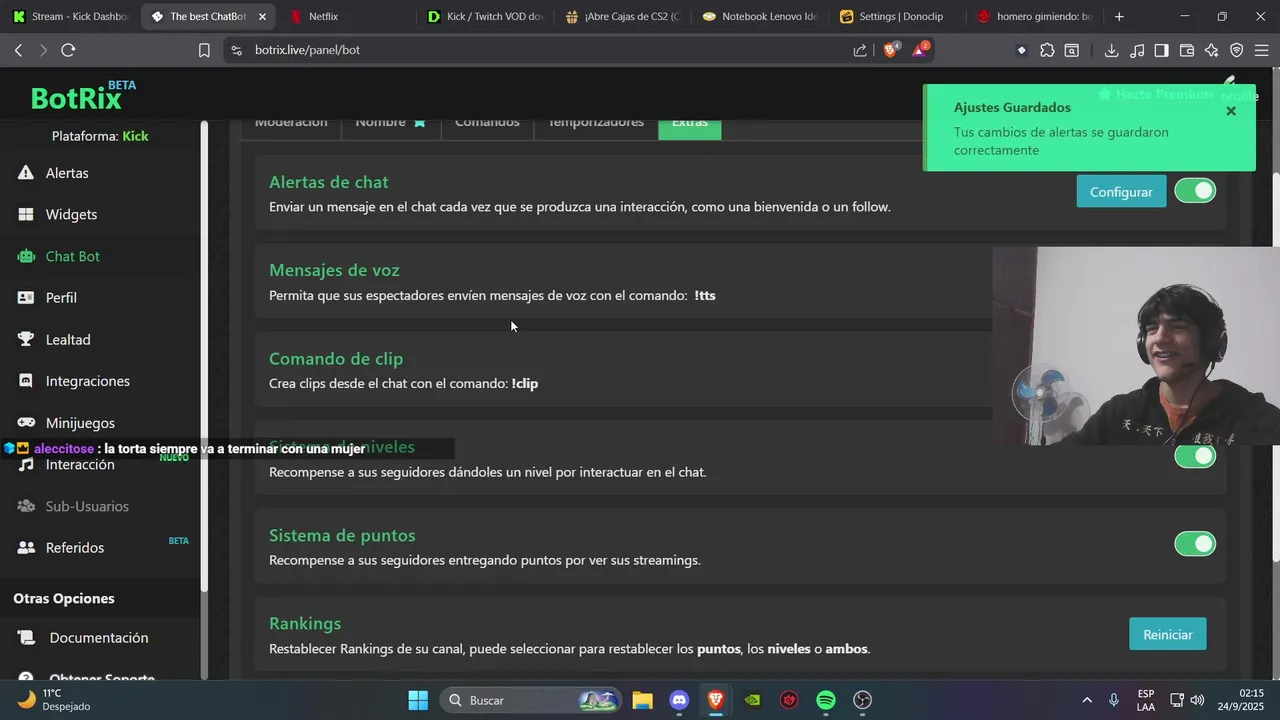Switch to homero gimiendo tab
The height and width of the screenshot is (720, 1280).
pyautogui.click(x=1036, y=16)
